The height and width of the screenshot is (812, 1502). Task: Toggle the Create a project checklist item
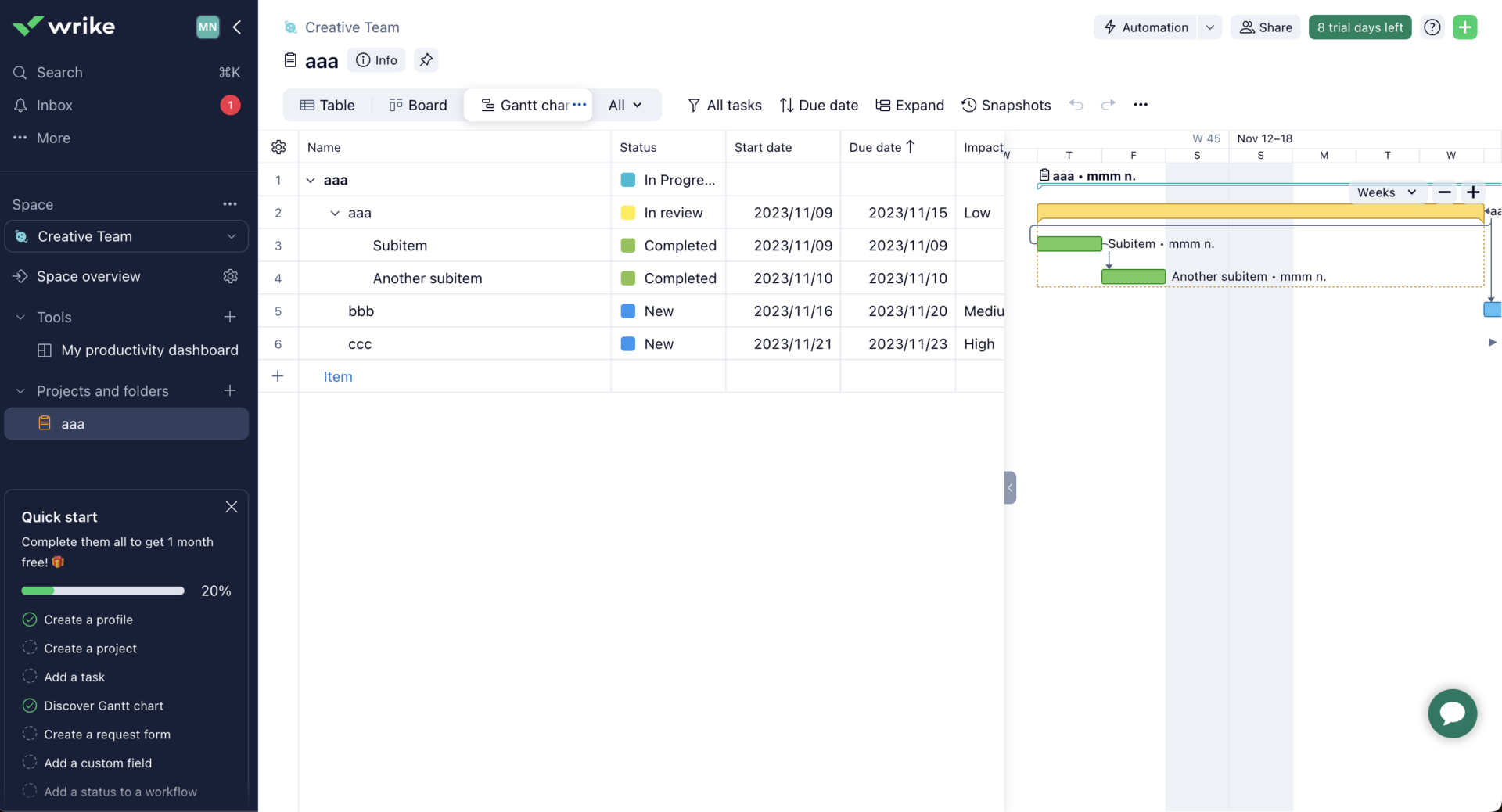coord(30,648)
